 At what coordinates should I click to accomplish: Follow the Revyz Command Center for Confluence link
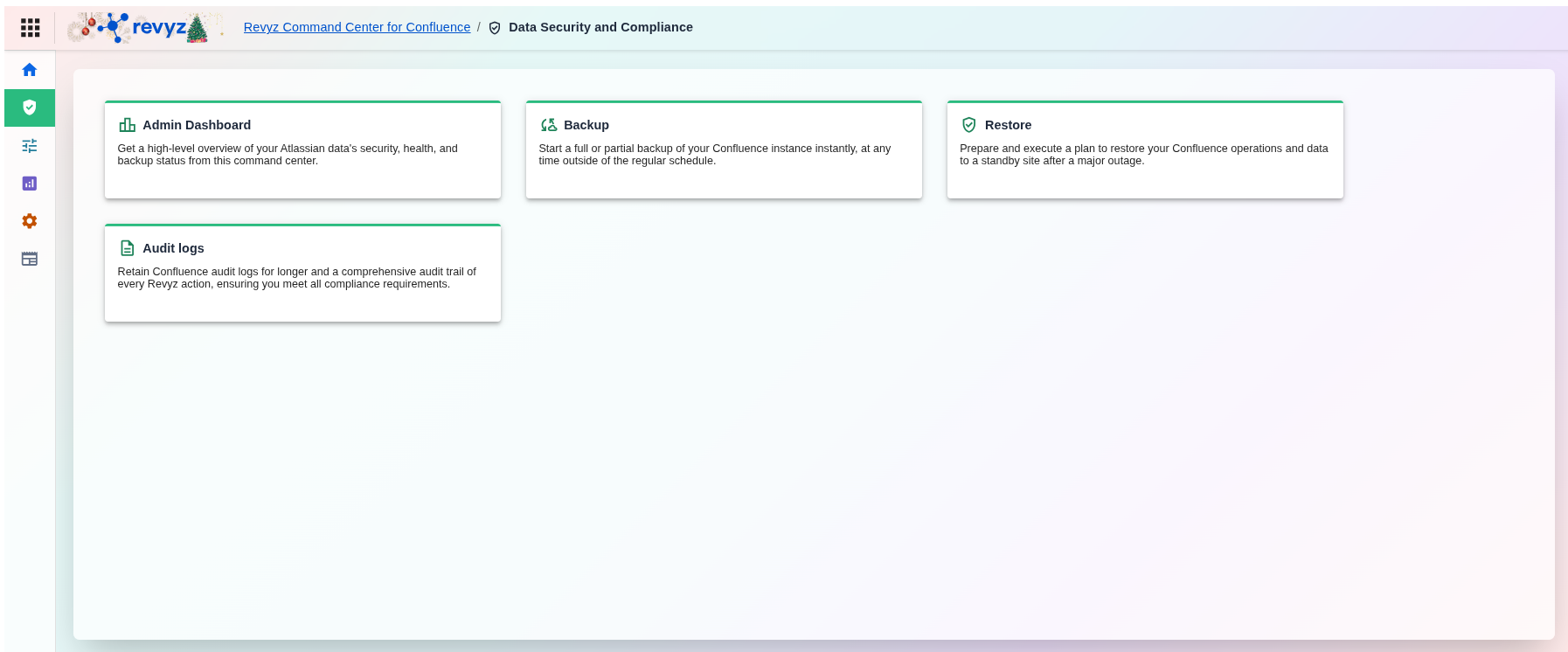tap(357, 27)
